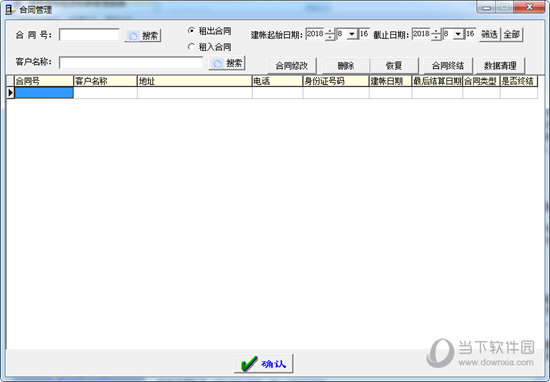Click the 全部 show-all button
Viewport: 550px width, 382px height.
tap(512, 34)
